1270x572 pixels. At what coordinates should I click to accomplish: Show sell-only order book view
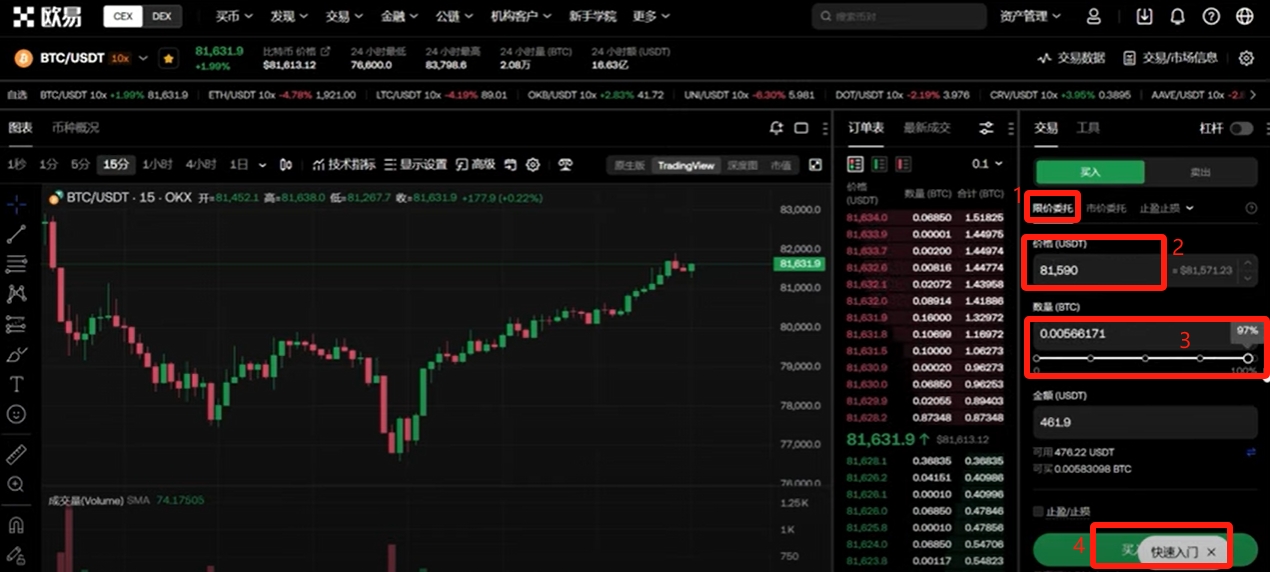point(903,164)
